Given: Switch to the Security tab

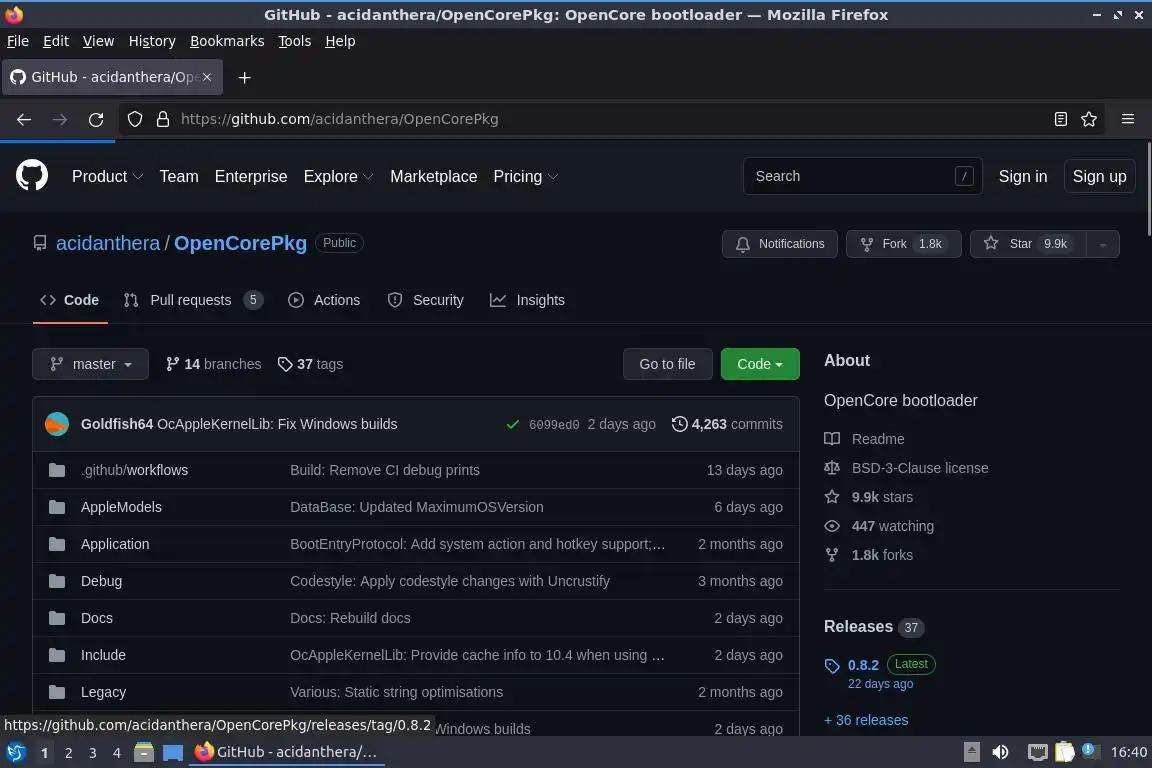Looking at the screenshot, I should [425, 300].
